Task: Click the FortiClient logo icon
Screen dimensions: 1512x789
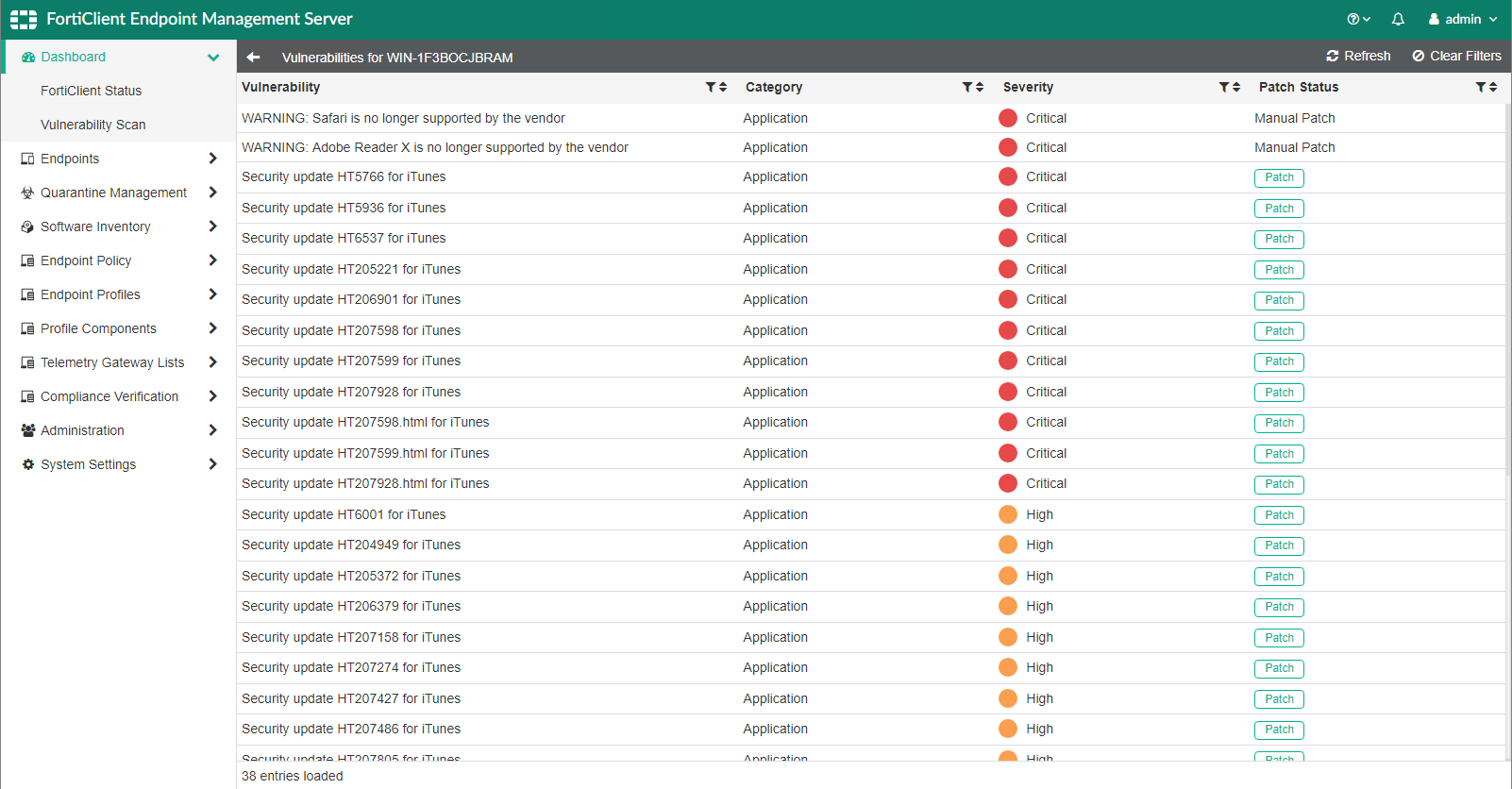Action: 24,19
